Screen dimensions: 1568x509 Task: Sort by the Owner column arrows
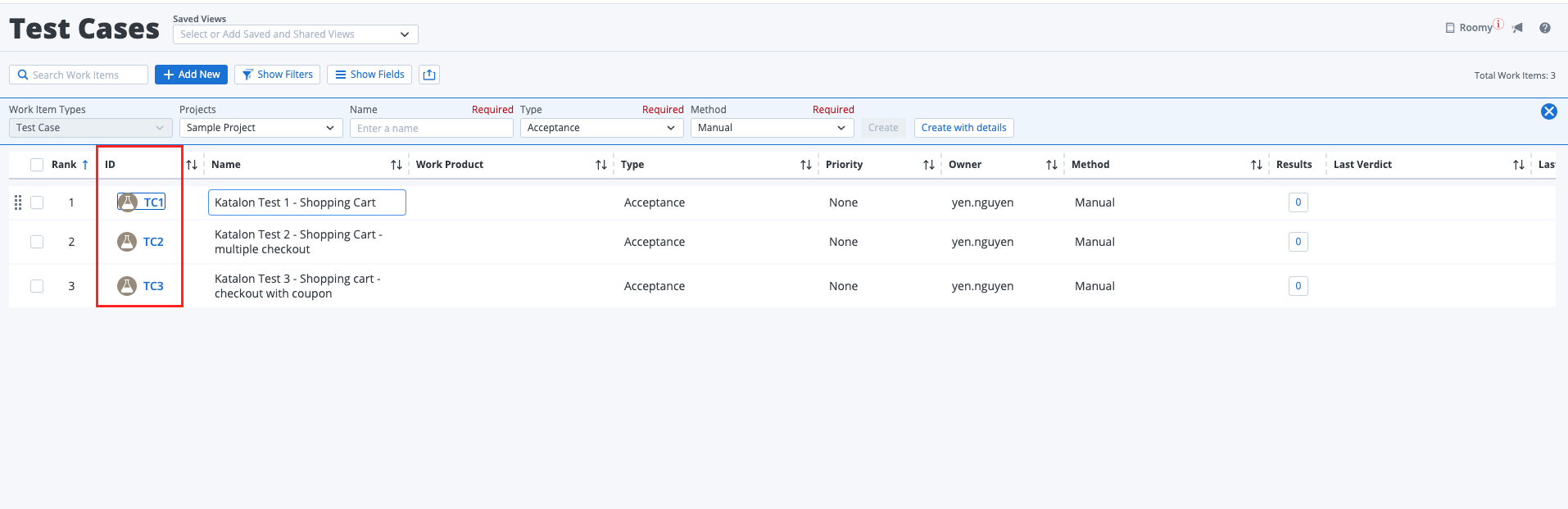(1051, 165)
